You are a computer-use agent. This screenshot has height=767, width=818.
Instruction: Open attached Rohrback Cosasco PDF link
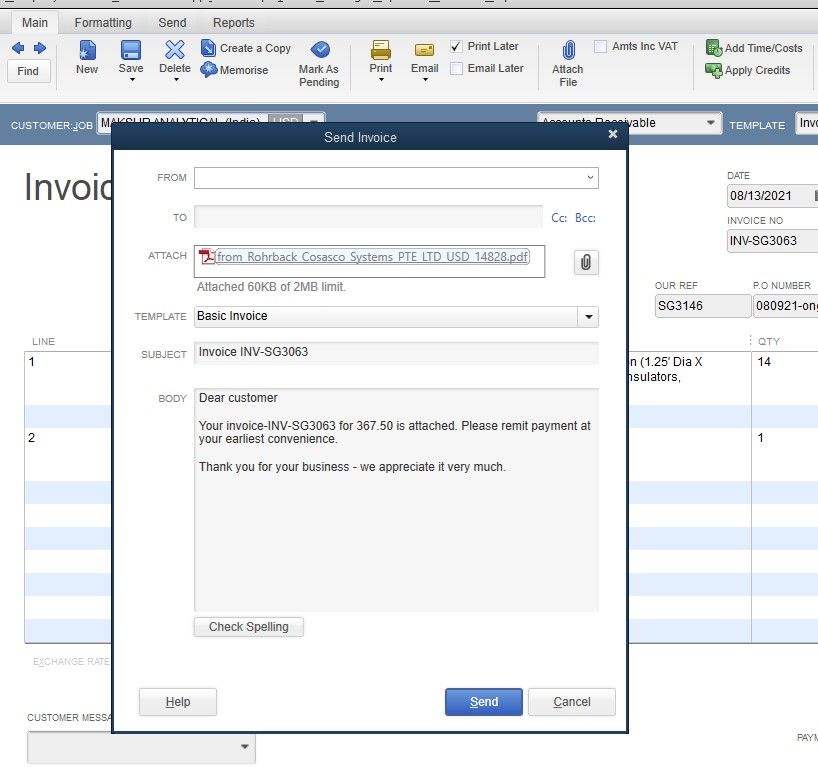(x=372, y=257)
